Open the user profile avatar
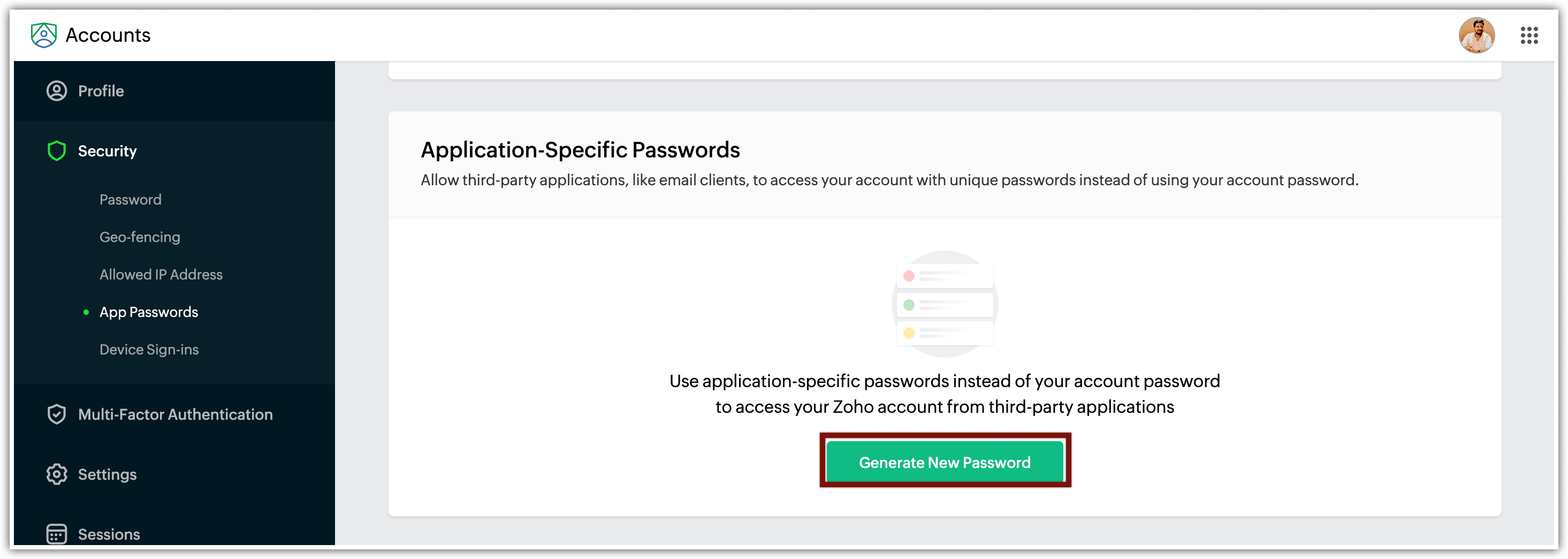This screenshot has width=1568, height=559. click(x=1476, y=35)
